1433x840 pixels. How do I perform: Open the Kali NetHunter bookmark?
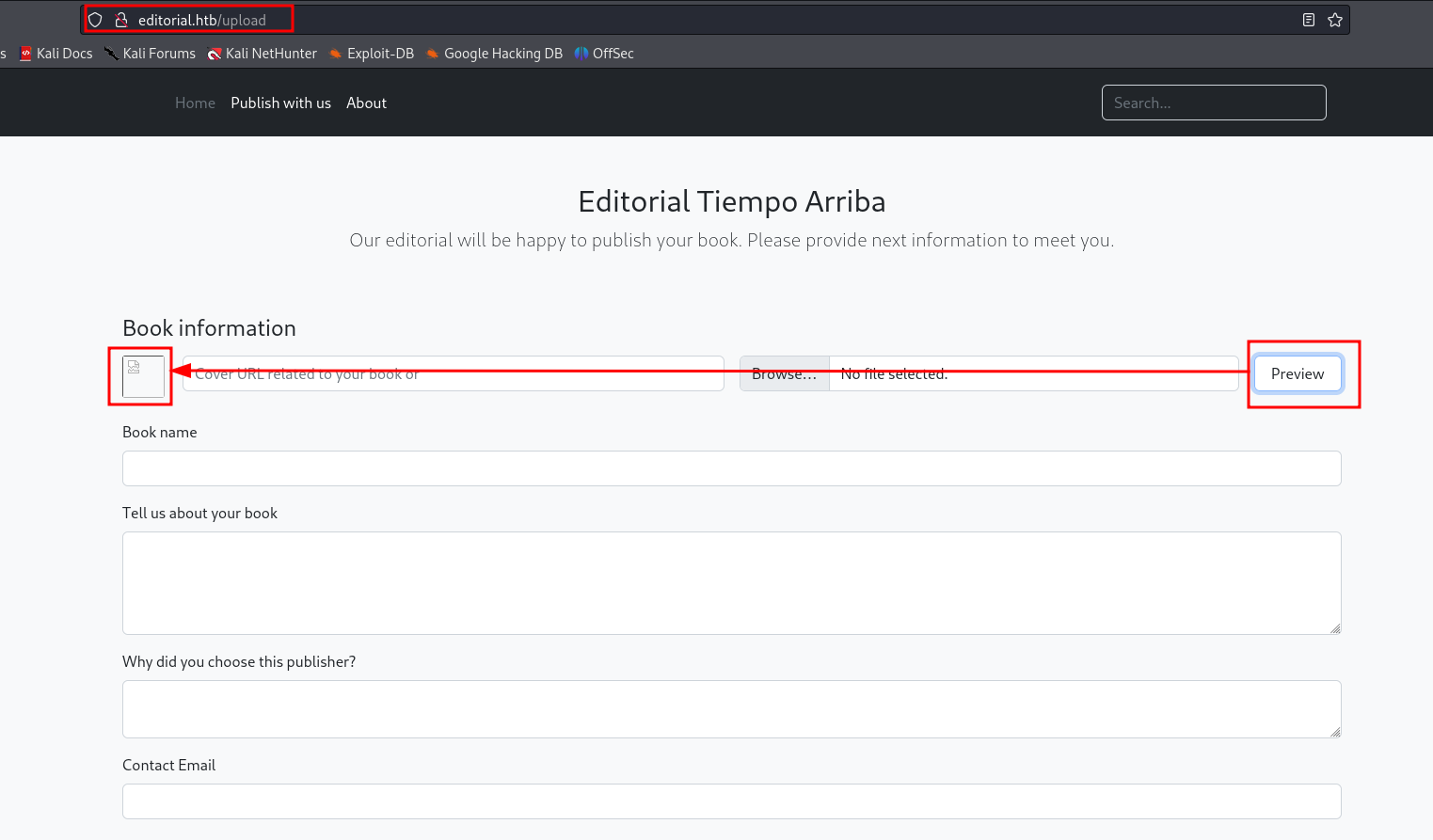tap(263, 54)
